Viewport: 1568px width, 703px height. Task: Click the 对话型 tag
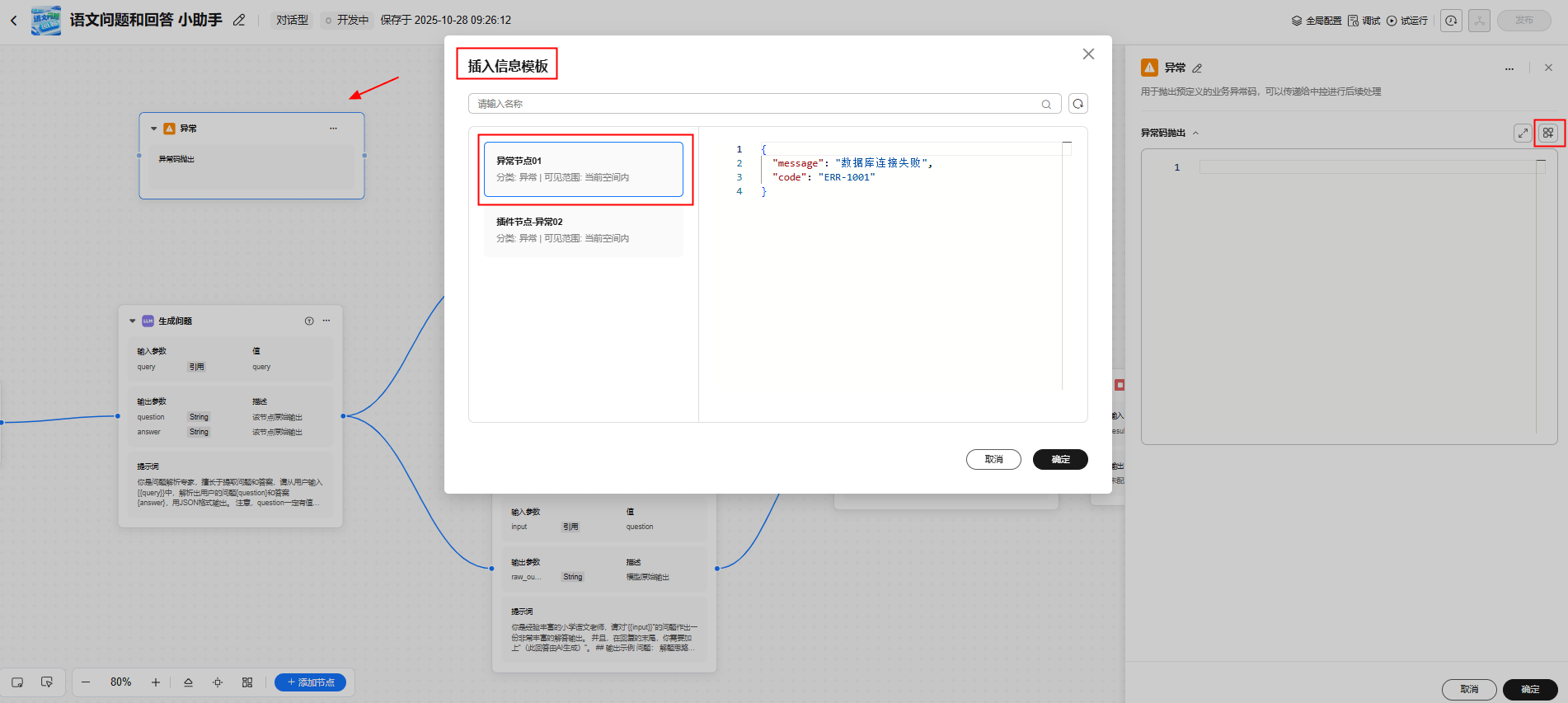292,21
